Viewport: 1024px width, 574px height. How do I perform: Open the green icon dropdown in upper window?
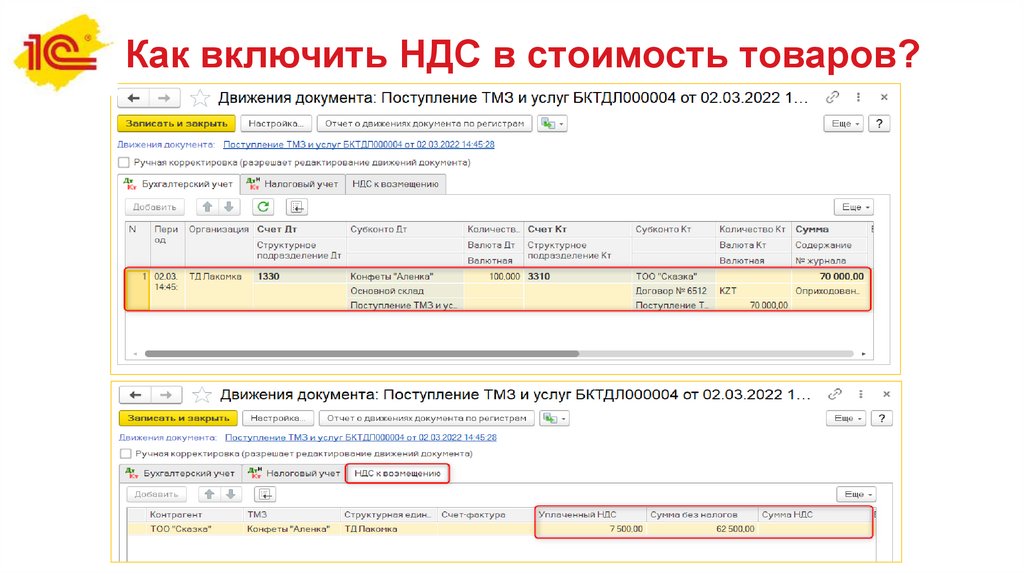tap(552, 123)
